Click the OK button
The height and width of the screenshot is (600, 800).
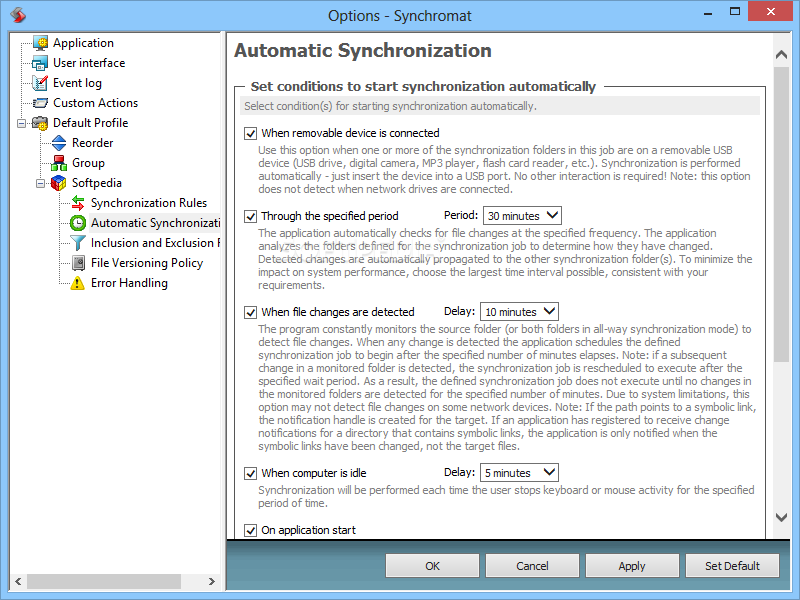click(x=432, y=566)
